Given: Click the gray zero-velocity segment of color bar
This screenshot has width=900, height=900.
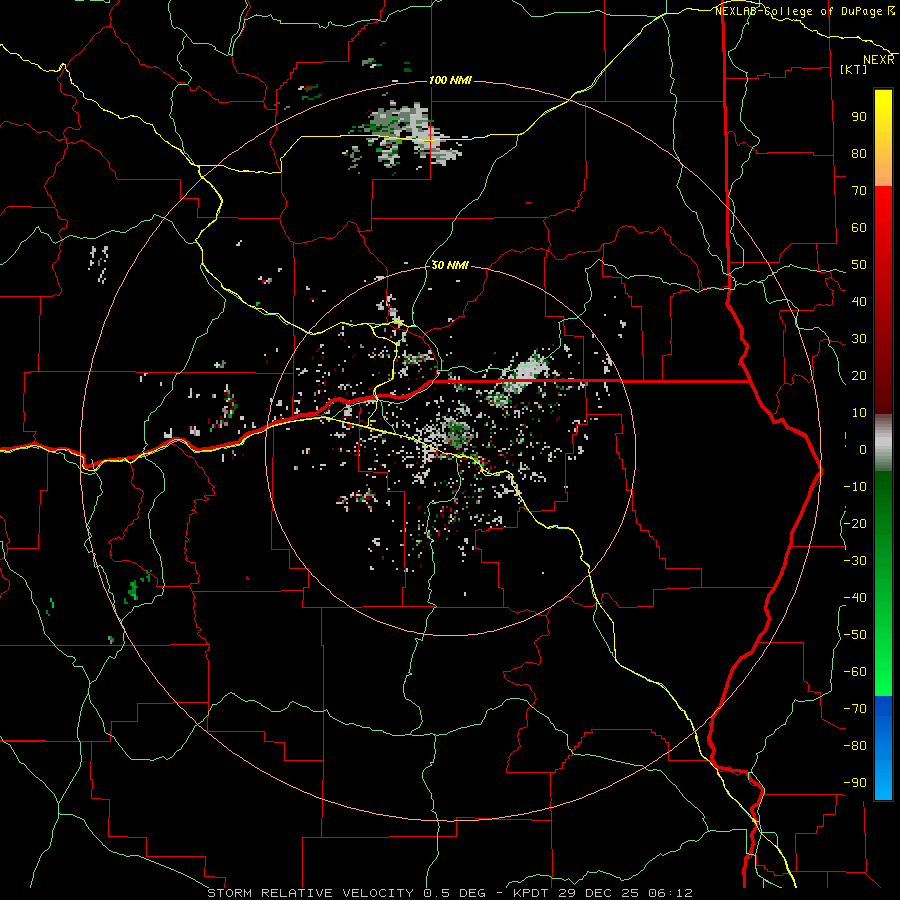Looking at the screenshot, I should 883,443.
